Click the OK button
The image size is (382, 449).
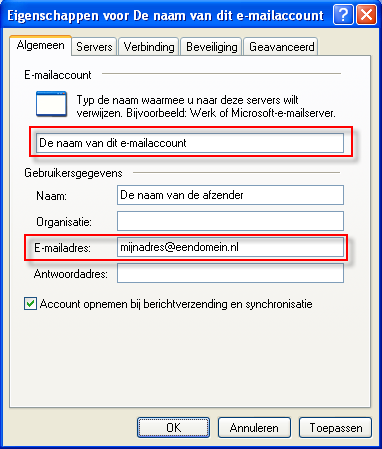click(173, 428)
